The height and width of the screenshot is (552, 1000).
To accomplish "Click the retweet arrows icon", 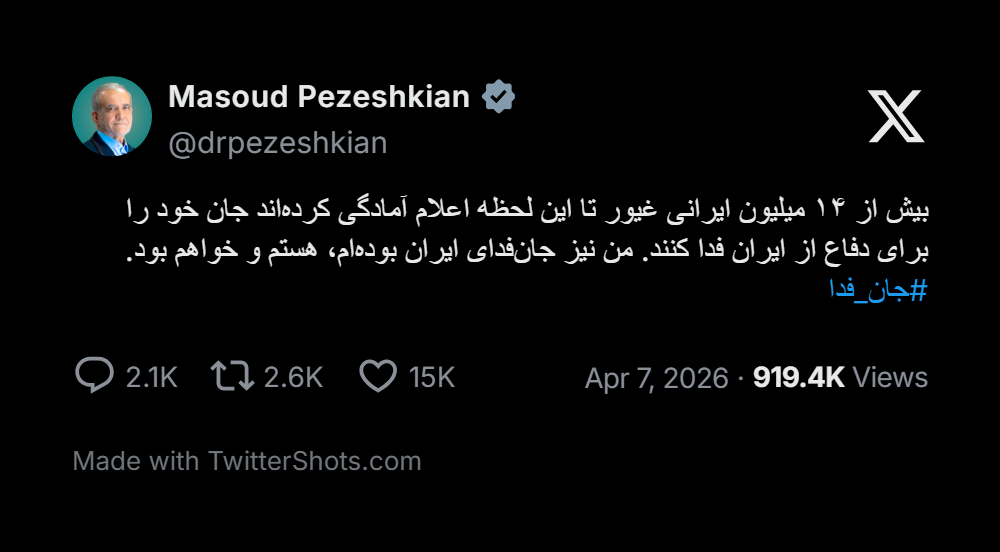I will (231, 376).
